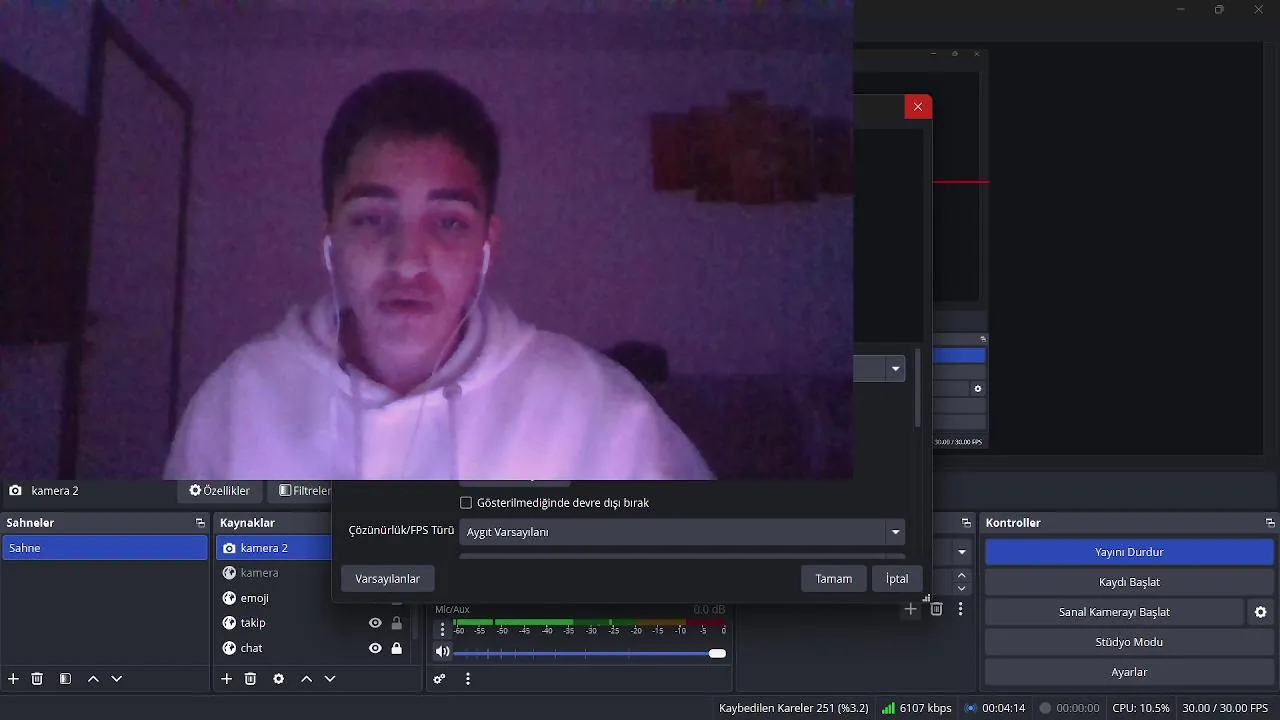Click the takip browser source globe icon
This screenshot has height=720, width=1280.
click(229, 623)
